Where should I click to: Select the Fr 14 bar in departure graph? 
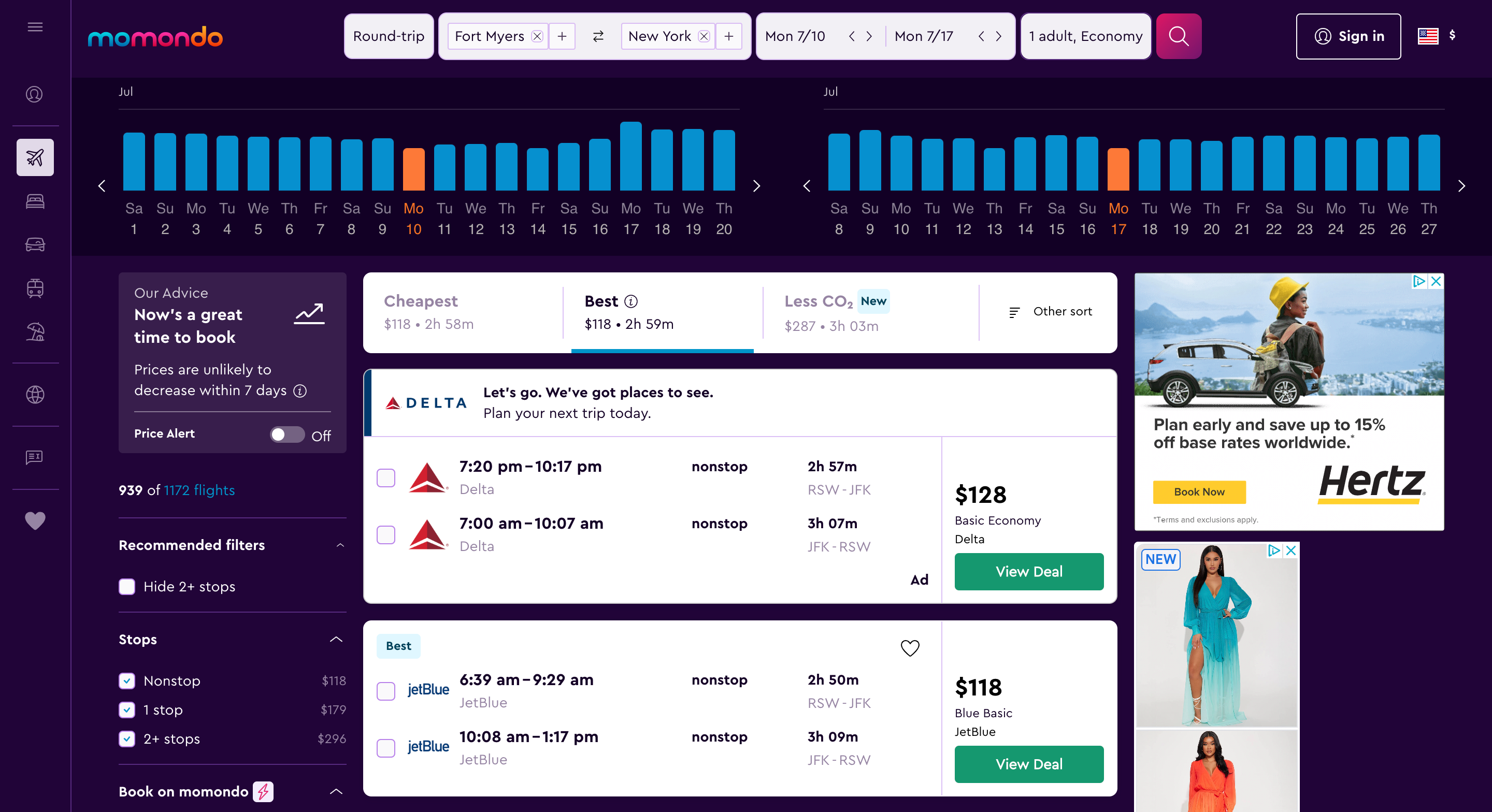pyautogui.click(x=538, y=169)
